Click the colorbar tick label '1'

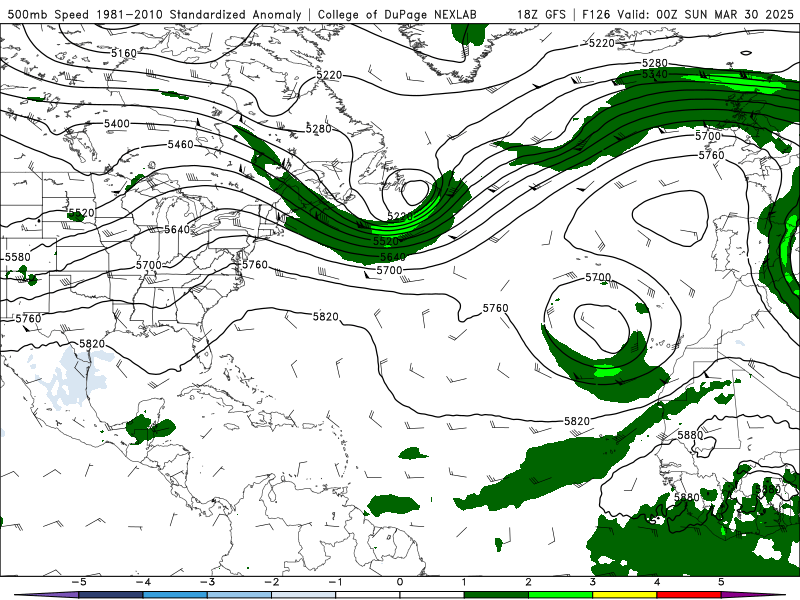pos(464,582)
